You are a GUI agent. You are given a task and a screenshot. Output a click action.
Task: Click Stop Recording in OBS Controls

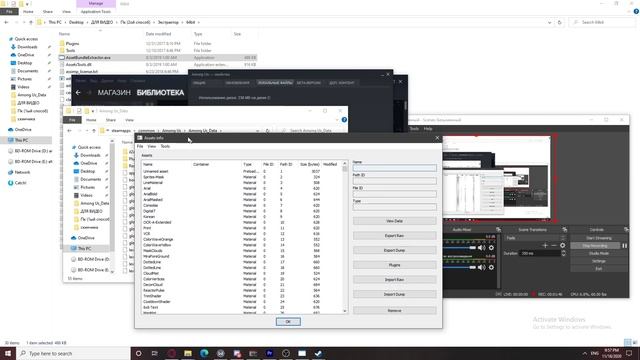[595, 246]
